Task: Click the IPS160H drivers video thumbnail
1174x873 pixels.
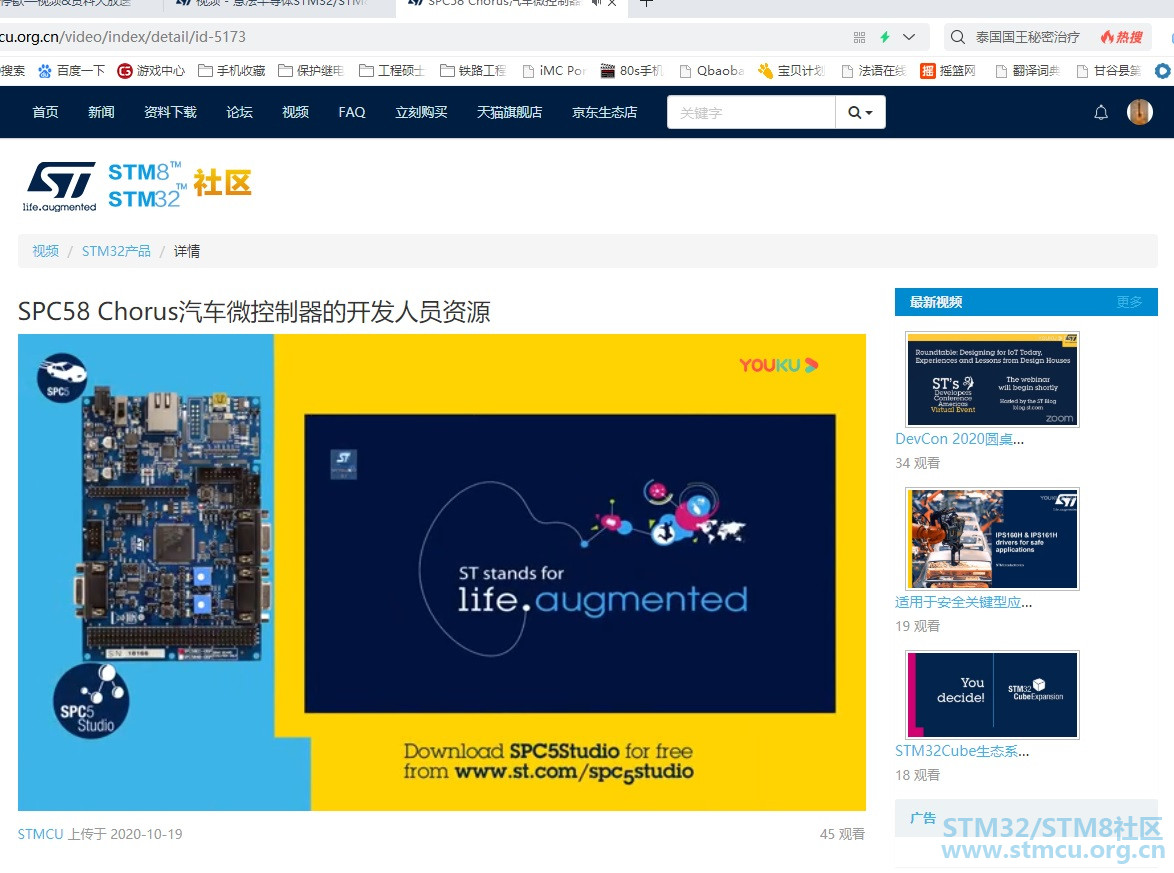Action: tap(992, 539)
